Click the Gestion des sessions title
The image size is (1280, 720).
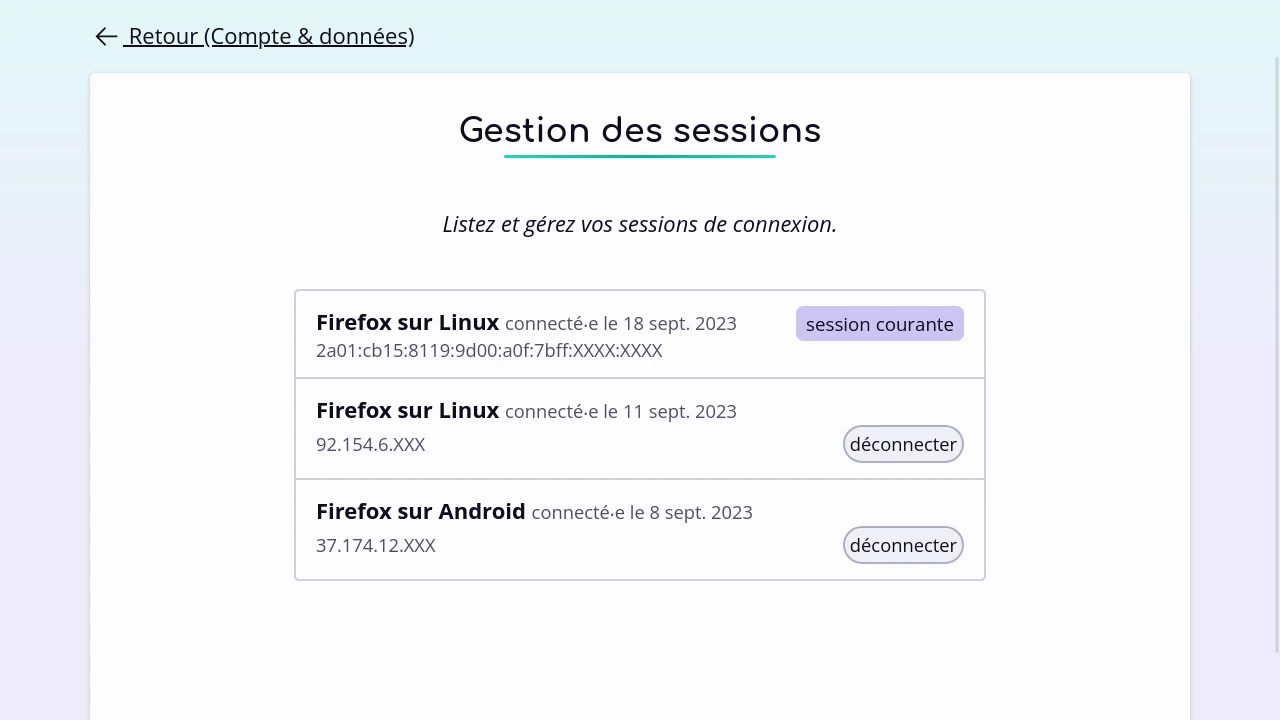click(x=640, y=130)
